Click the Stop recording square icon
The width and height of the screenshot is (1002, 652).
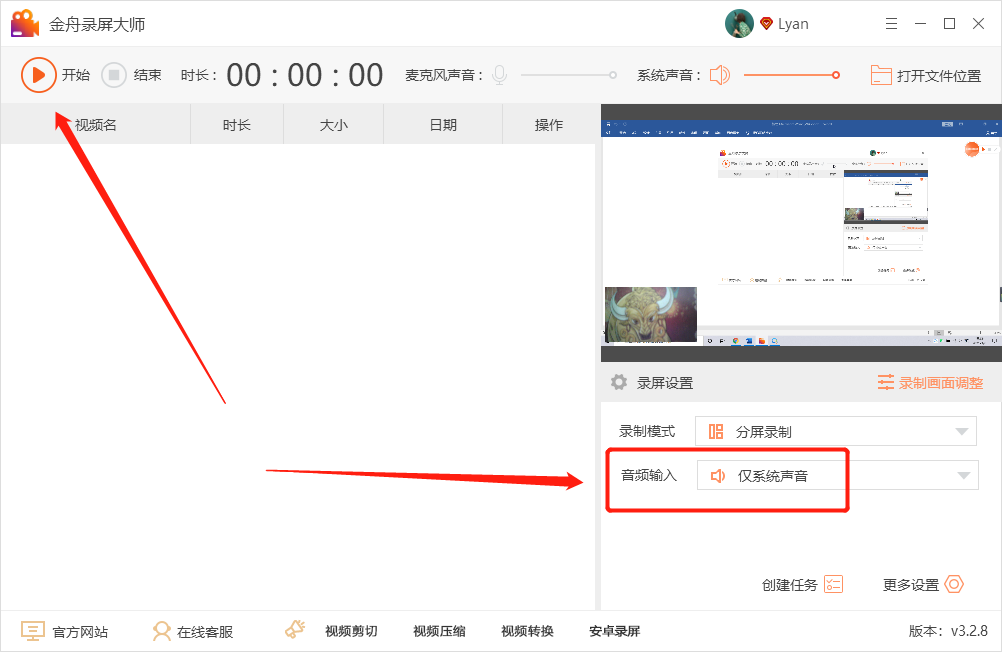[114, 75]
